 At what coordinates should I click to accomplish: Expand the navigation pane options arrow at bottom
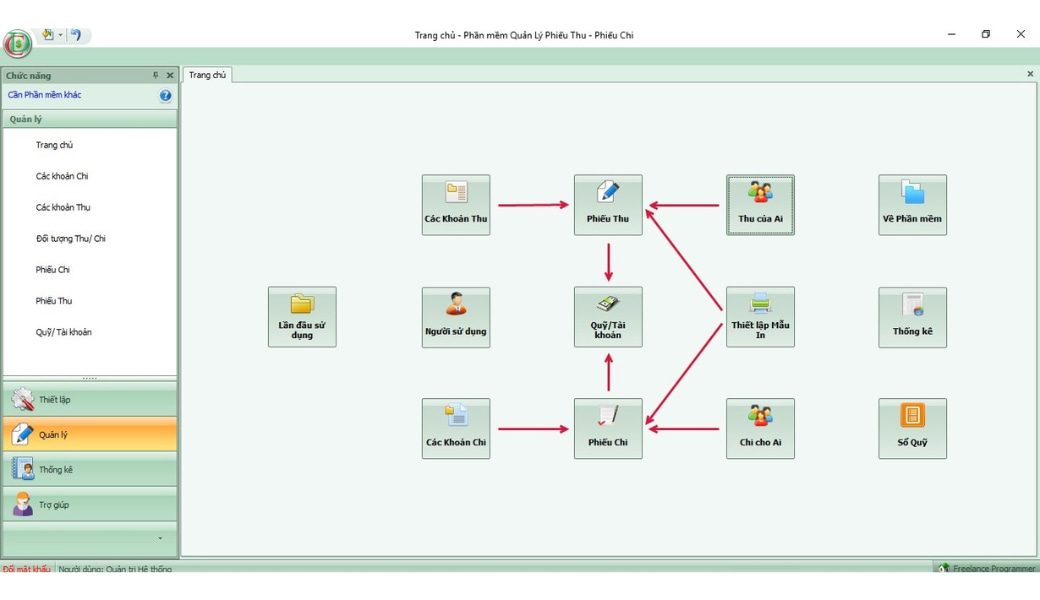[160, 538]
